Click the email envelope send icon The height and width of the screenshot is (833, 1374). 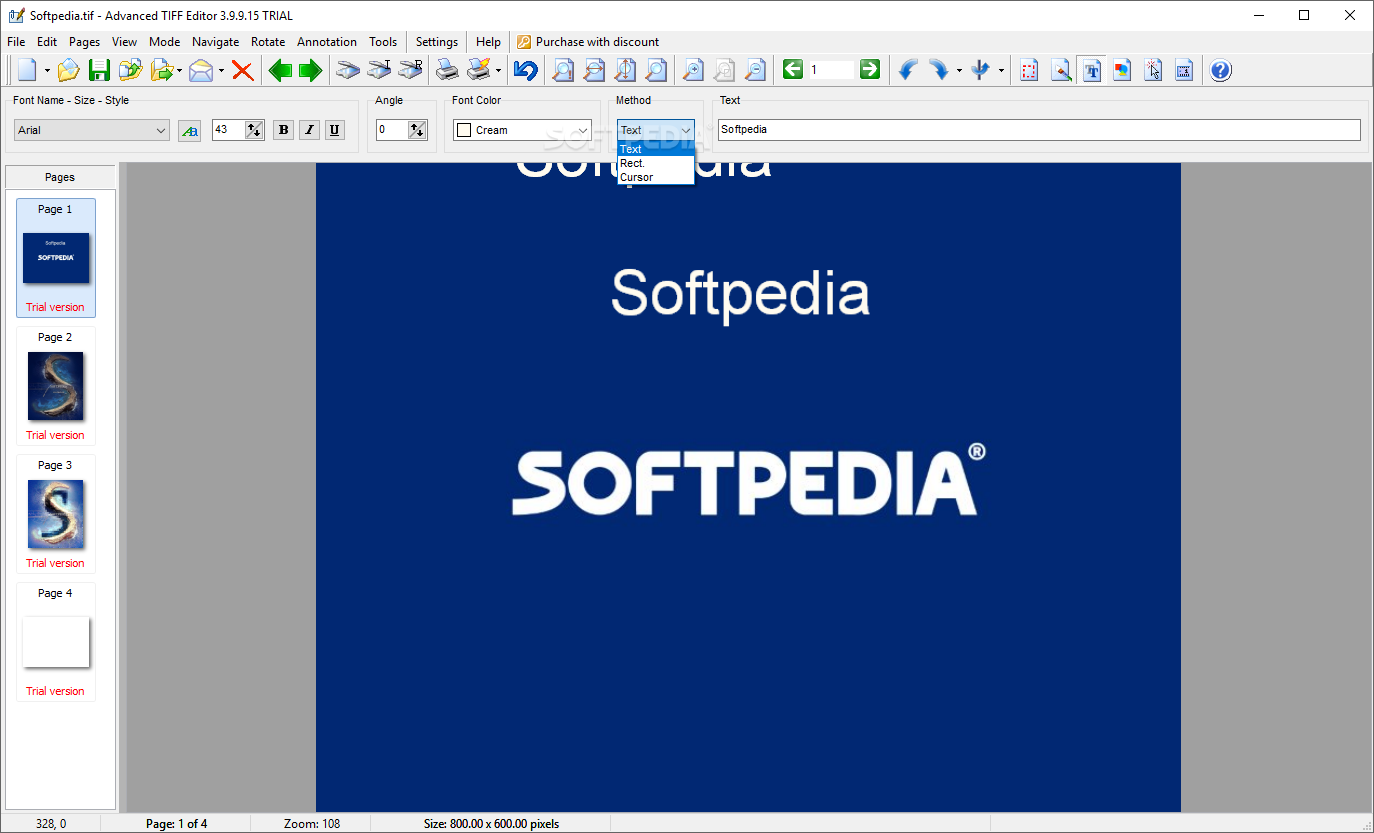click(x=201, y=70)
